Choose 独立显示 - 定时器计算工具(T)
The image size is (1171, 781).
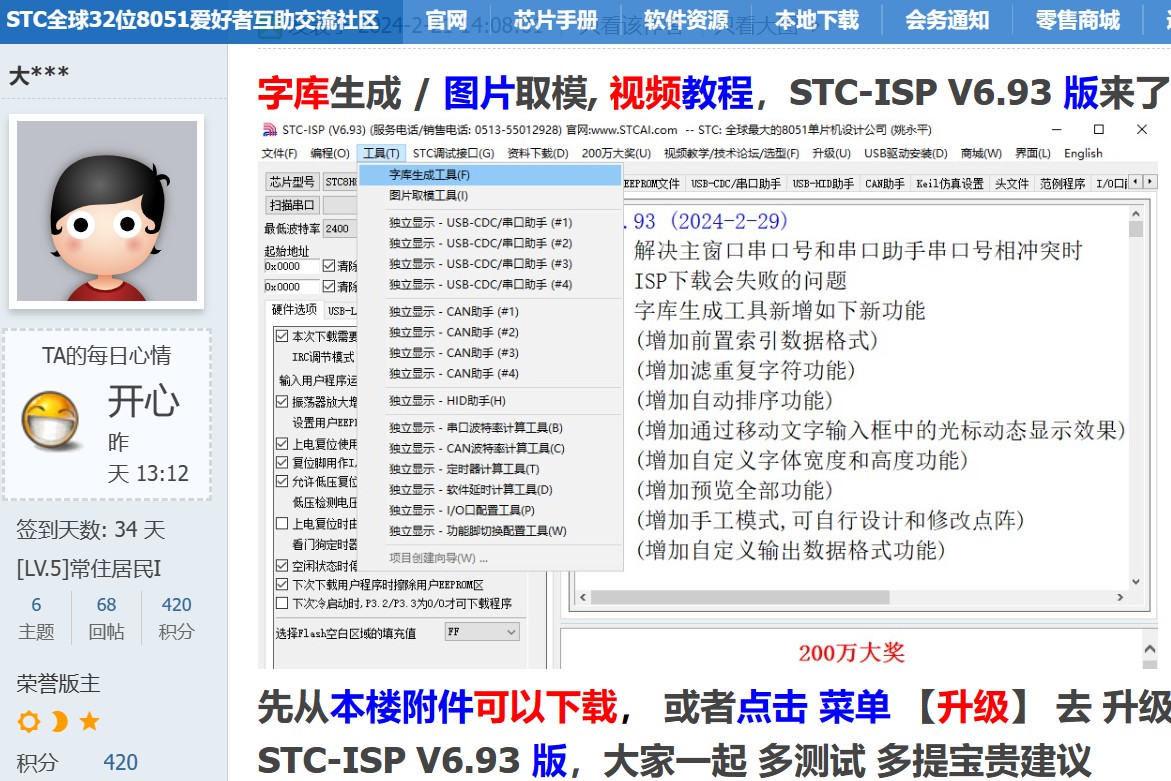coord(490,469)
